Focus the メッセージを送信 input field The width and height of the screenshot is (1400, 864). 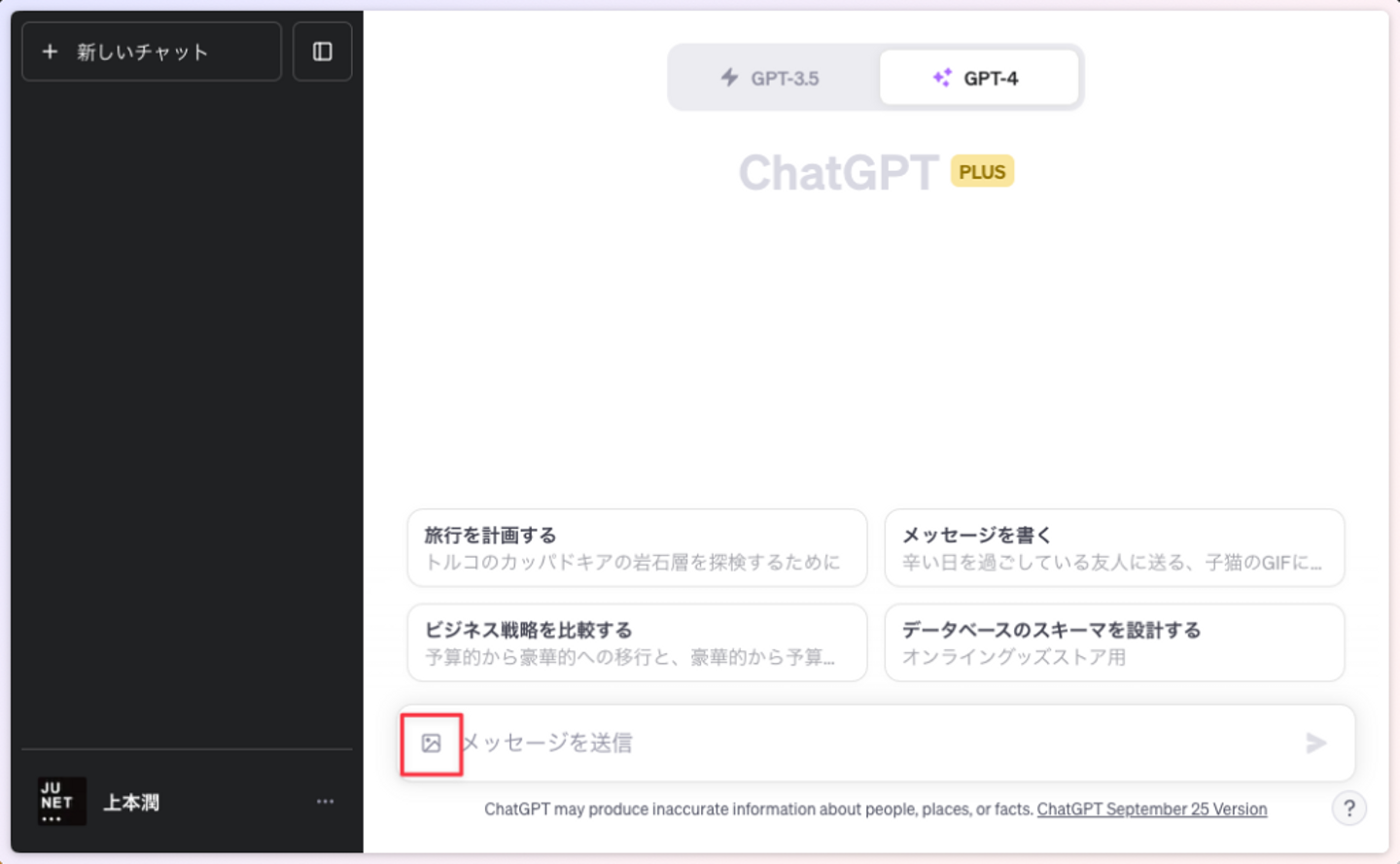pos(875,743)
